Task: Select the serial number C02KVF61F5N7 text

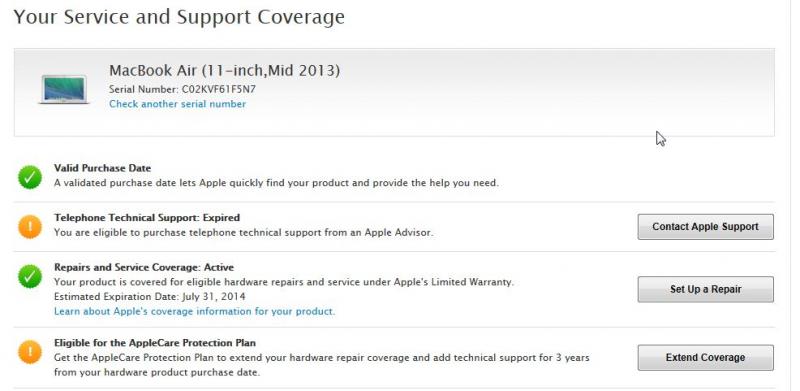Action: pyautogui.click(x=219, y=89)
